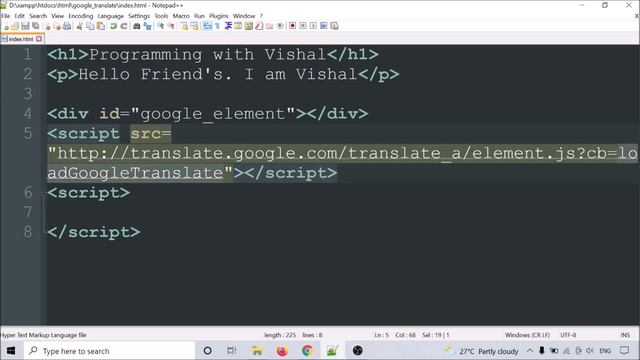The image size is (640, 360).
Task: Toggle the Monitoring eye icon
Action: (x=280, y=26)
